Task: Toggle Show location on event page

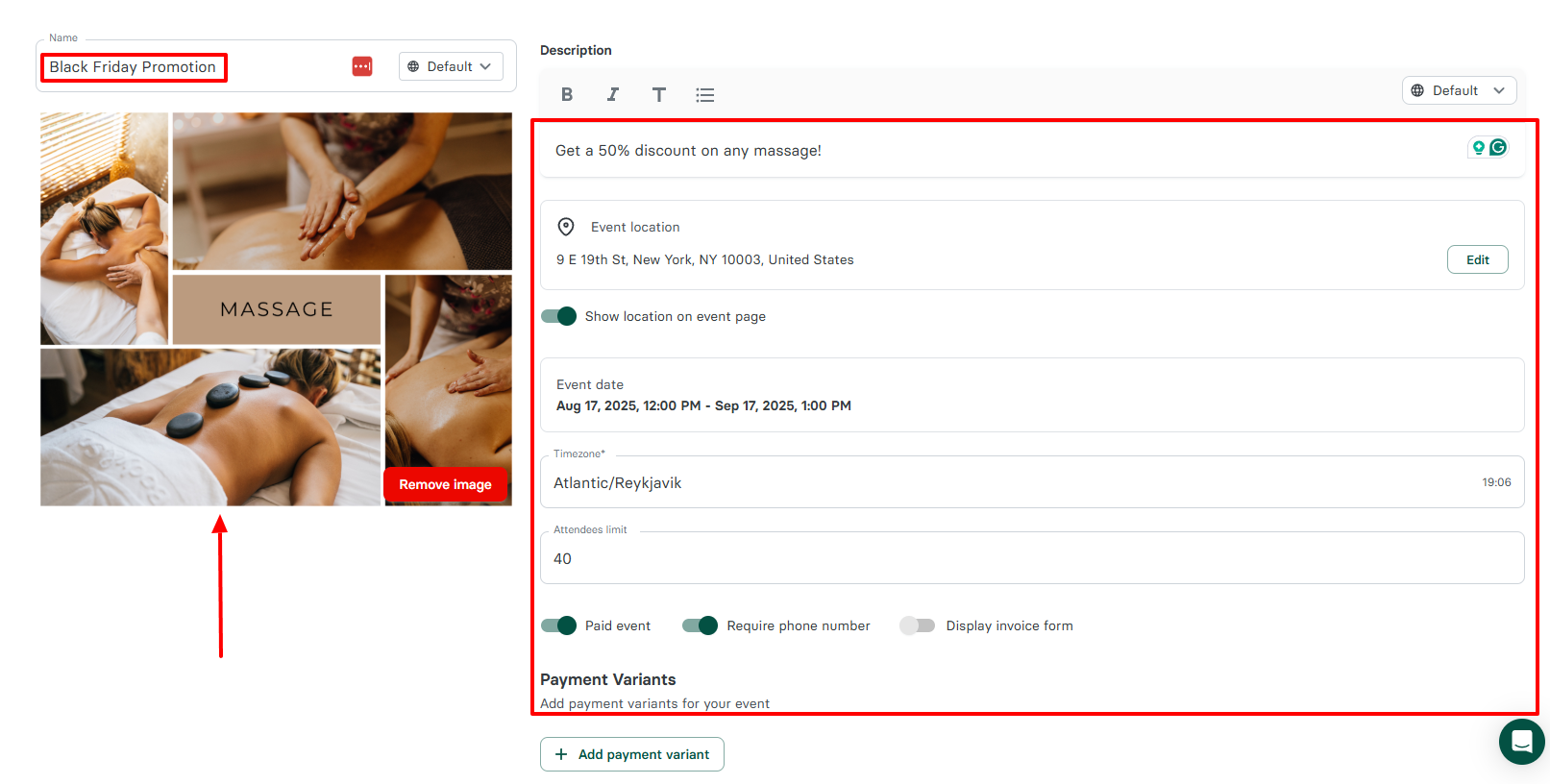Action: [x=558, y=316]
